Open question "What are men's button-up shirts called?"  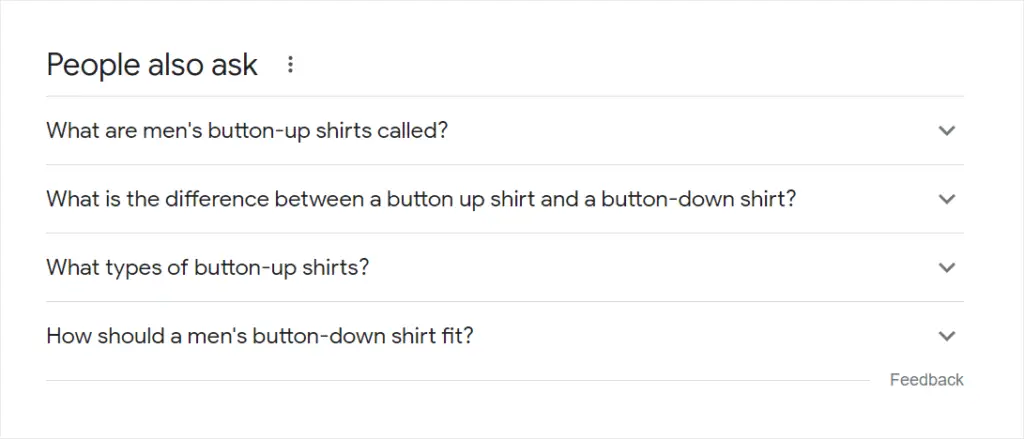coord(247,131)
